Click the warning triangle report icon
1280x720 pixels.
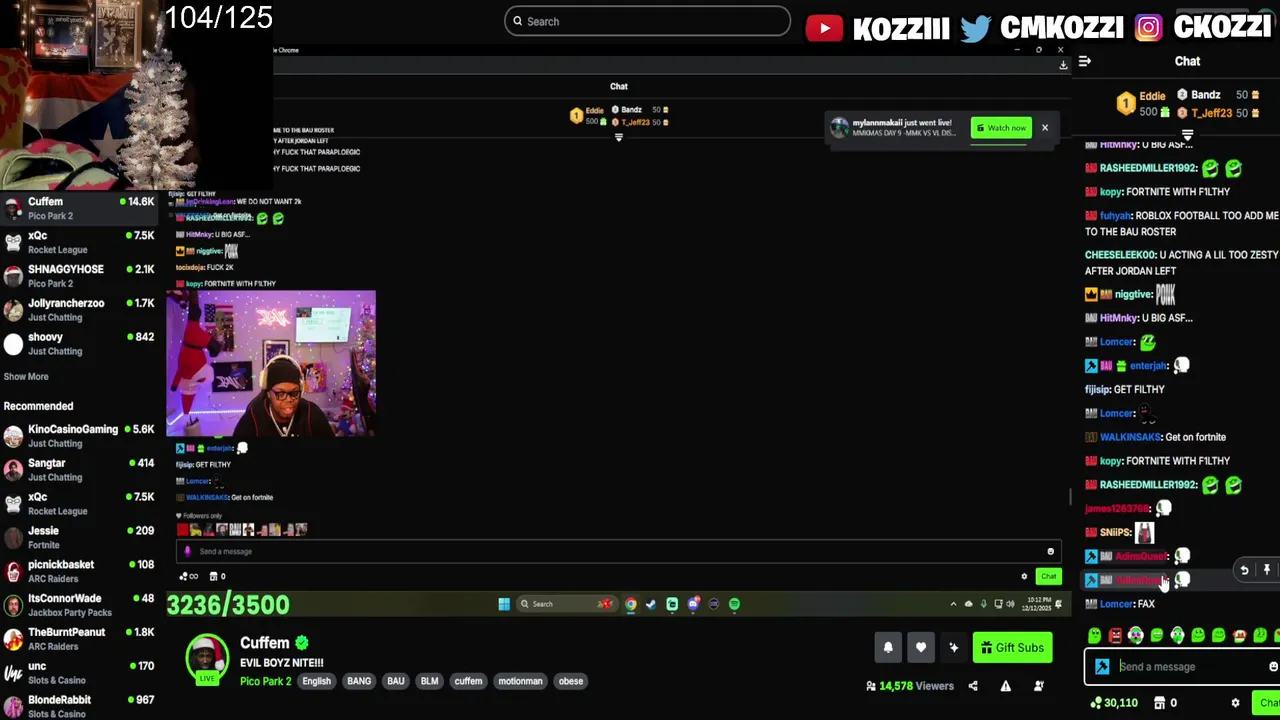pyautogui.click(x=1006, y=686)
